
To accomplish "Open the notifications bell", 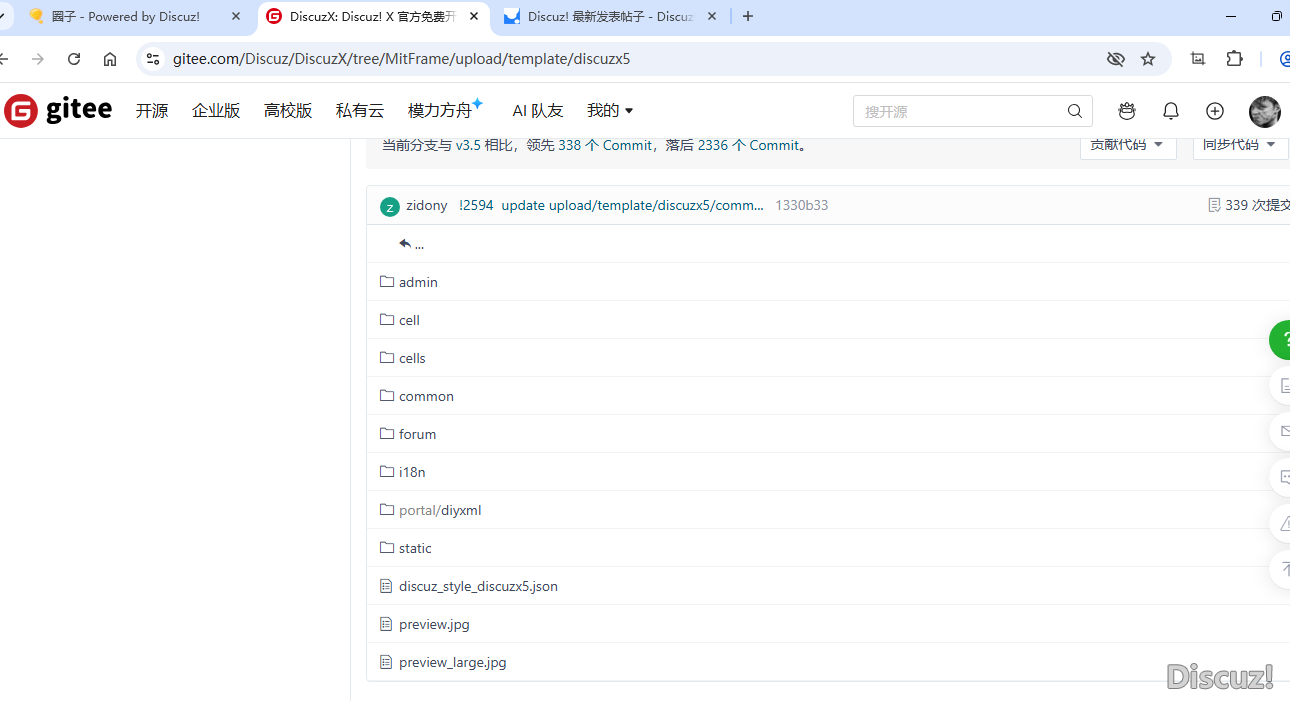I will (1170, 111).
